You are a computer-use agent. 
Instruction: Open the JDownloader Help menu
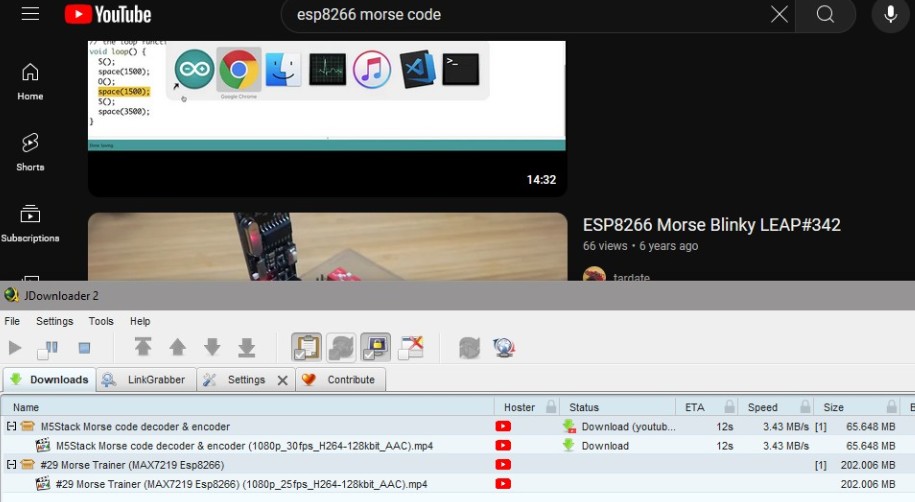tap(139, 321)
